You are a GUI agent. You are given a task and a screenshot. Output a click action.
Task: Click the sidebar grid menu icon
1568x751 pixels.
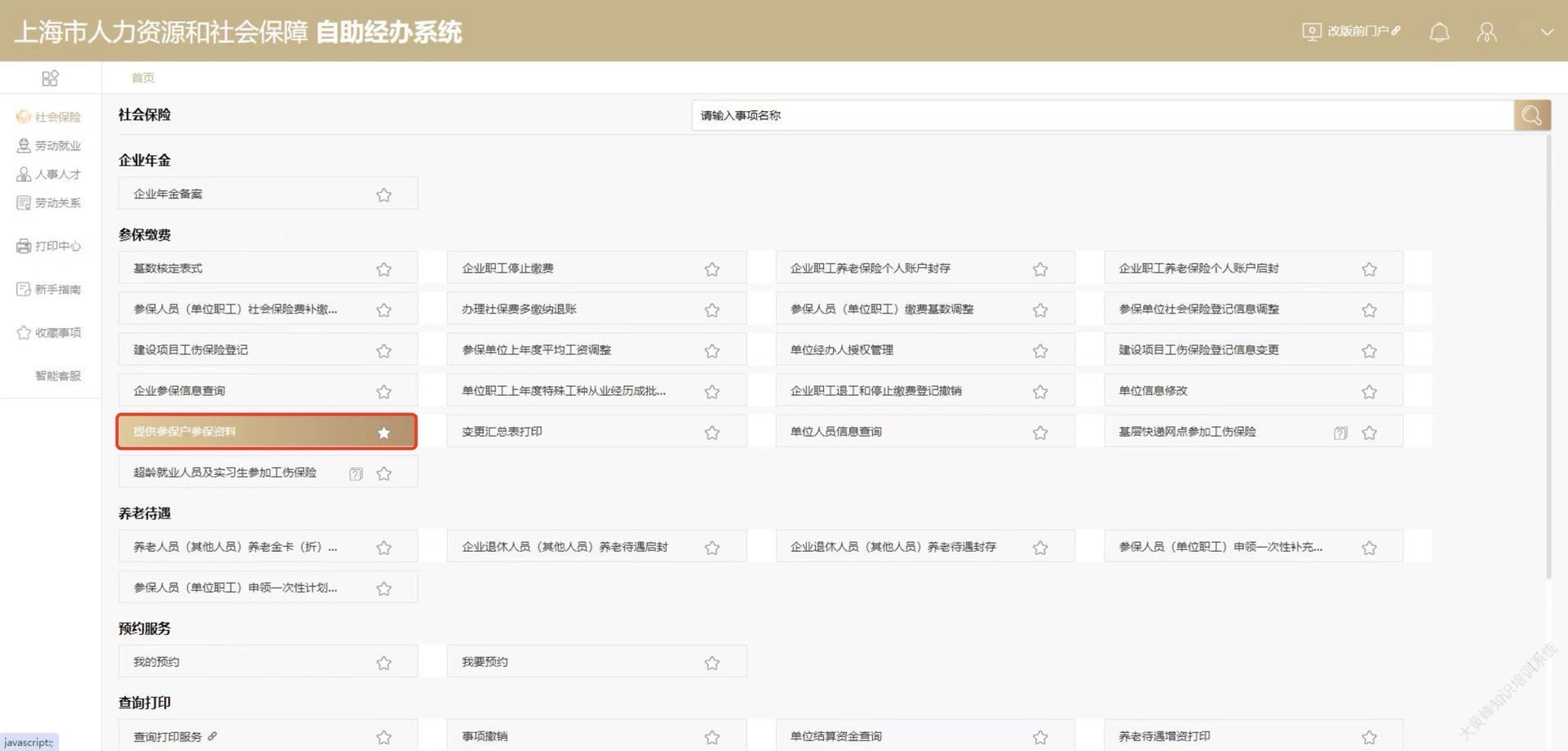coord(50,78)
